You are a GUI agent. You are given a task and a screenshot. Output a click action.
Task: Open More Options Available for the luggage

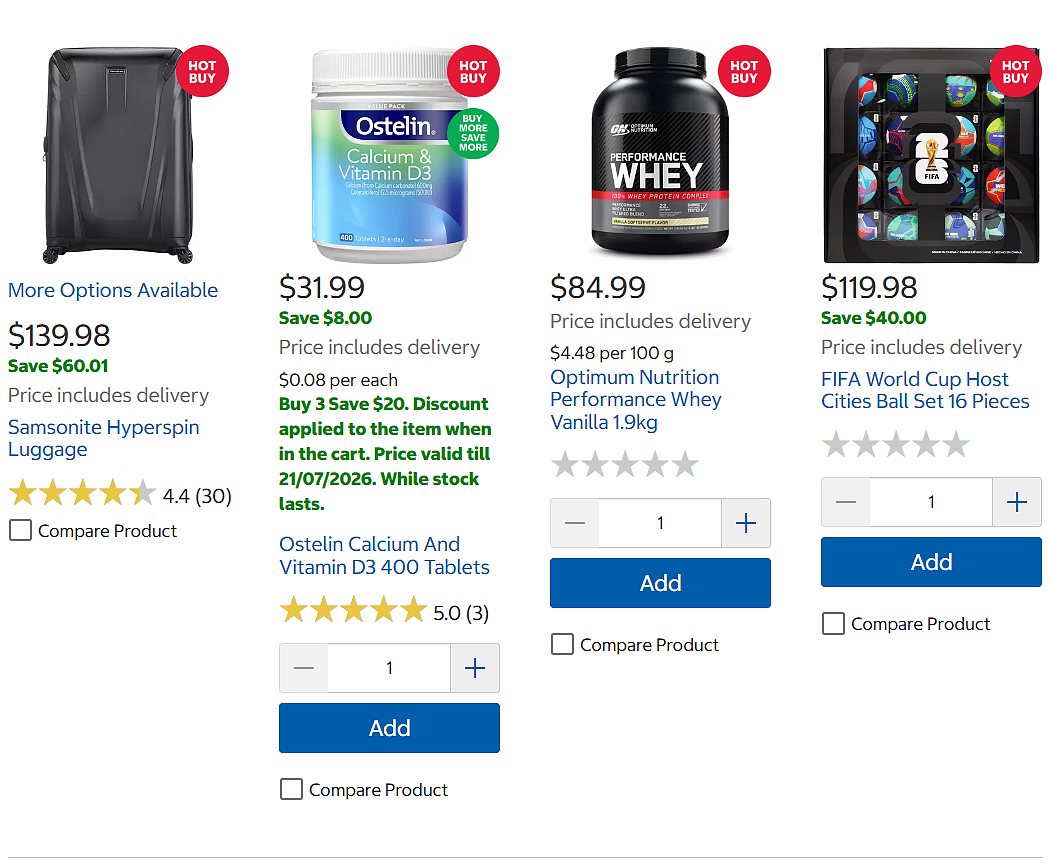tap(113, 290)
